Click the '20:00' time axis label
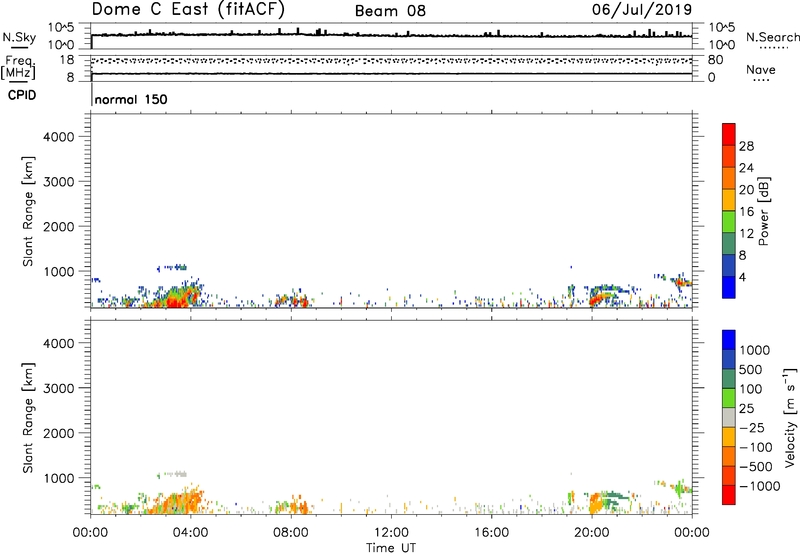Image resolution: width=800 pixels, height=554 pixels. pyautogui.click(x=591, y=533)
